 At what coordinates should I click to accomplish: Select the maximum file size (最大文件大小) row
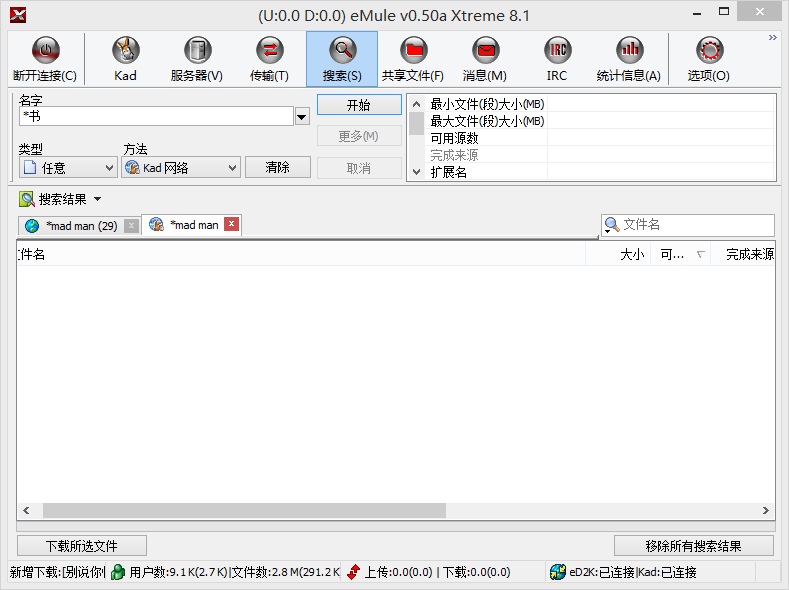(x=599, y=121)
